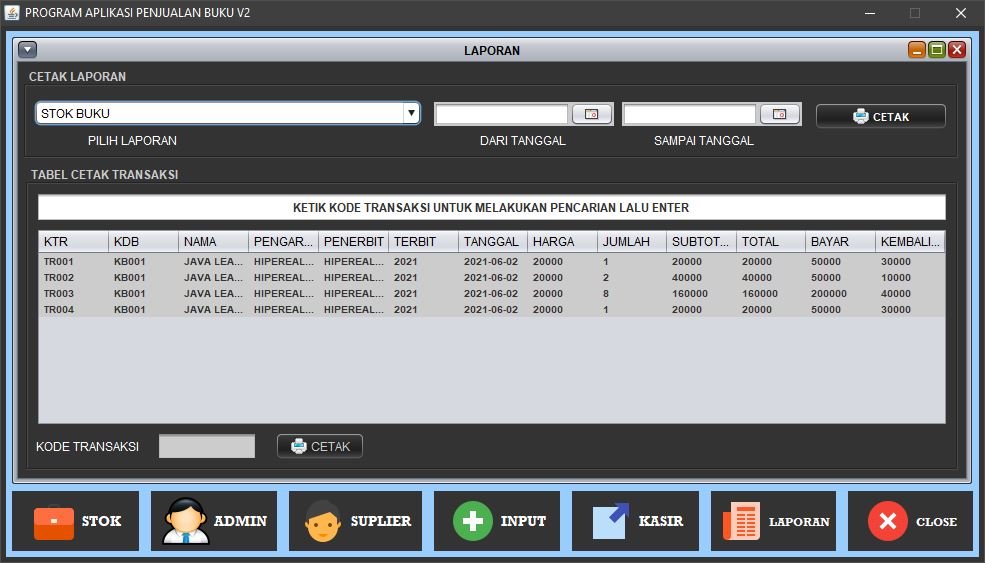This screenshot has height=563, width=985.
Task: Launch the KASIR screen
Action: (635, 521)
